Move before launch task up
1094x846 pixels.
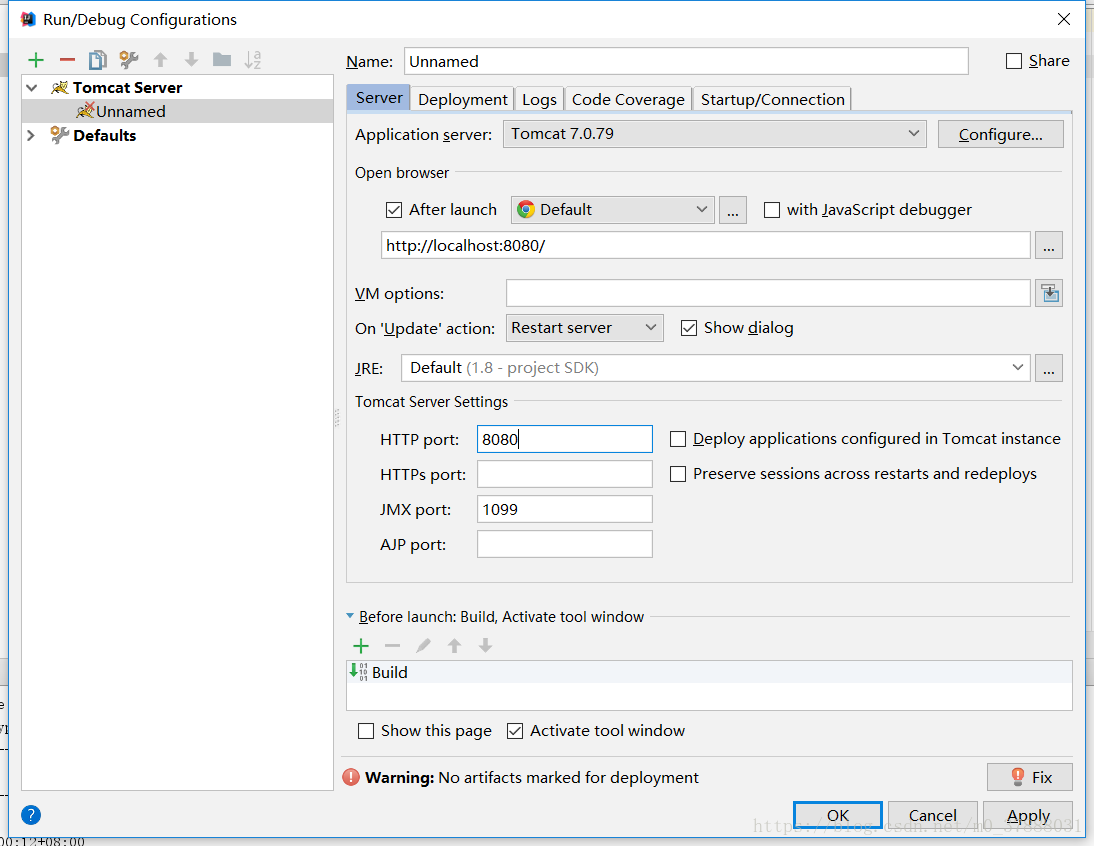click(x=454, y=646)
